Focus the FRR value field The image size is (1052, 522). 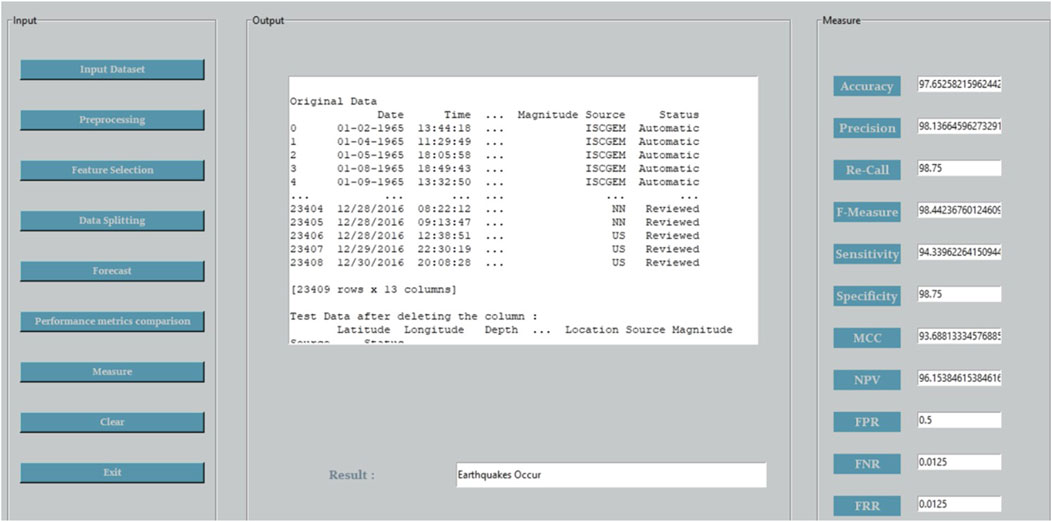(959, 504)
